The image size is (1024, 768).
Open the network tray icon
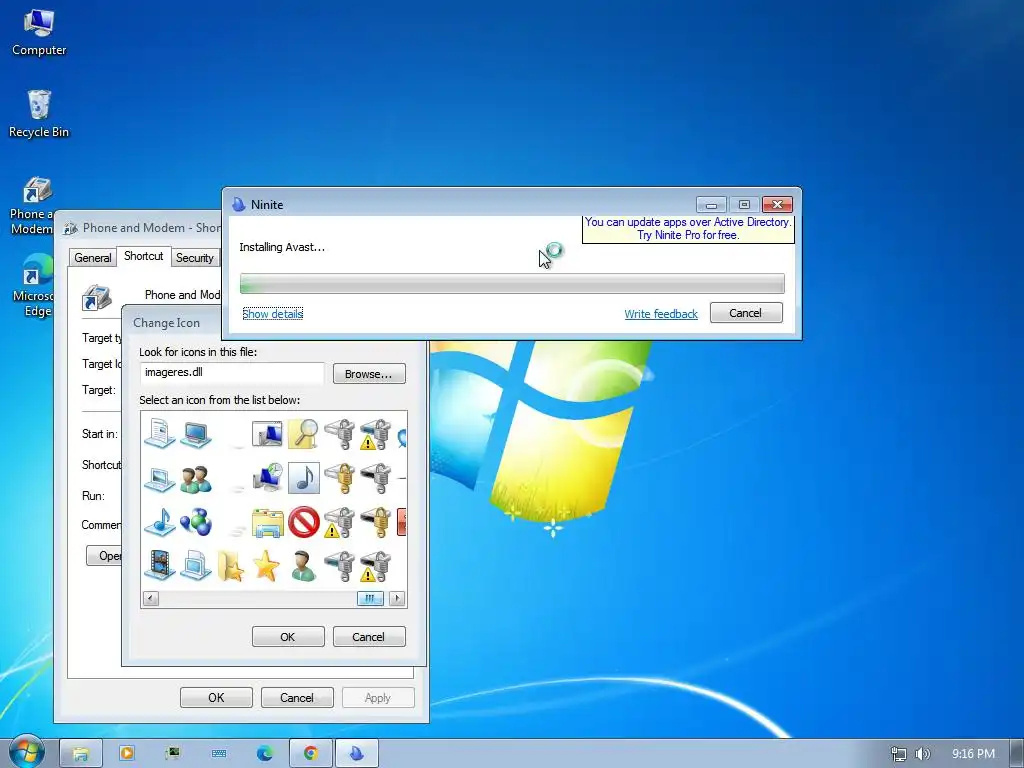pyautogui.click(x=899, y=754)
